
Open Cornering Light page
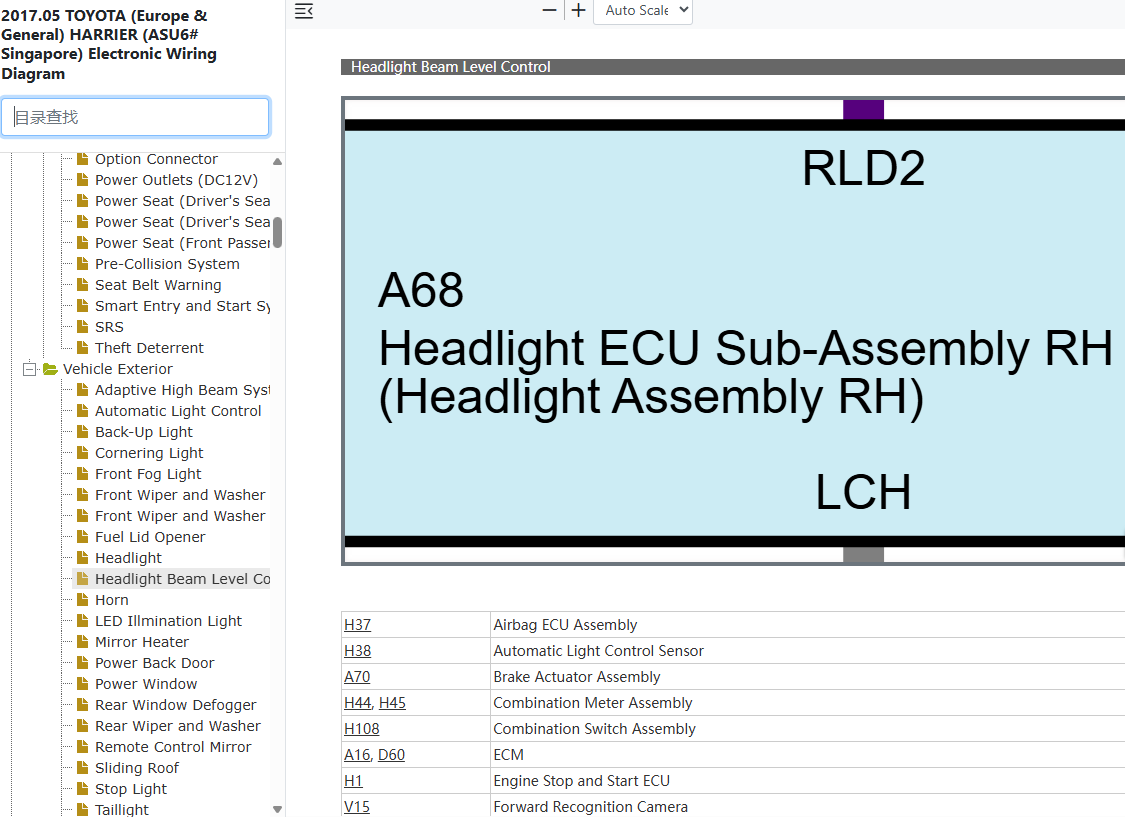149,453
